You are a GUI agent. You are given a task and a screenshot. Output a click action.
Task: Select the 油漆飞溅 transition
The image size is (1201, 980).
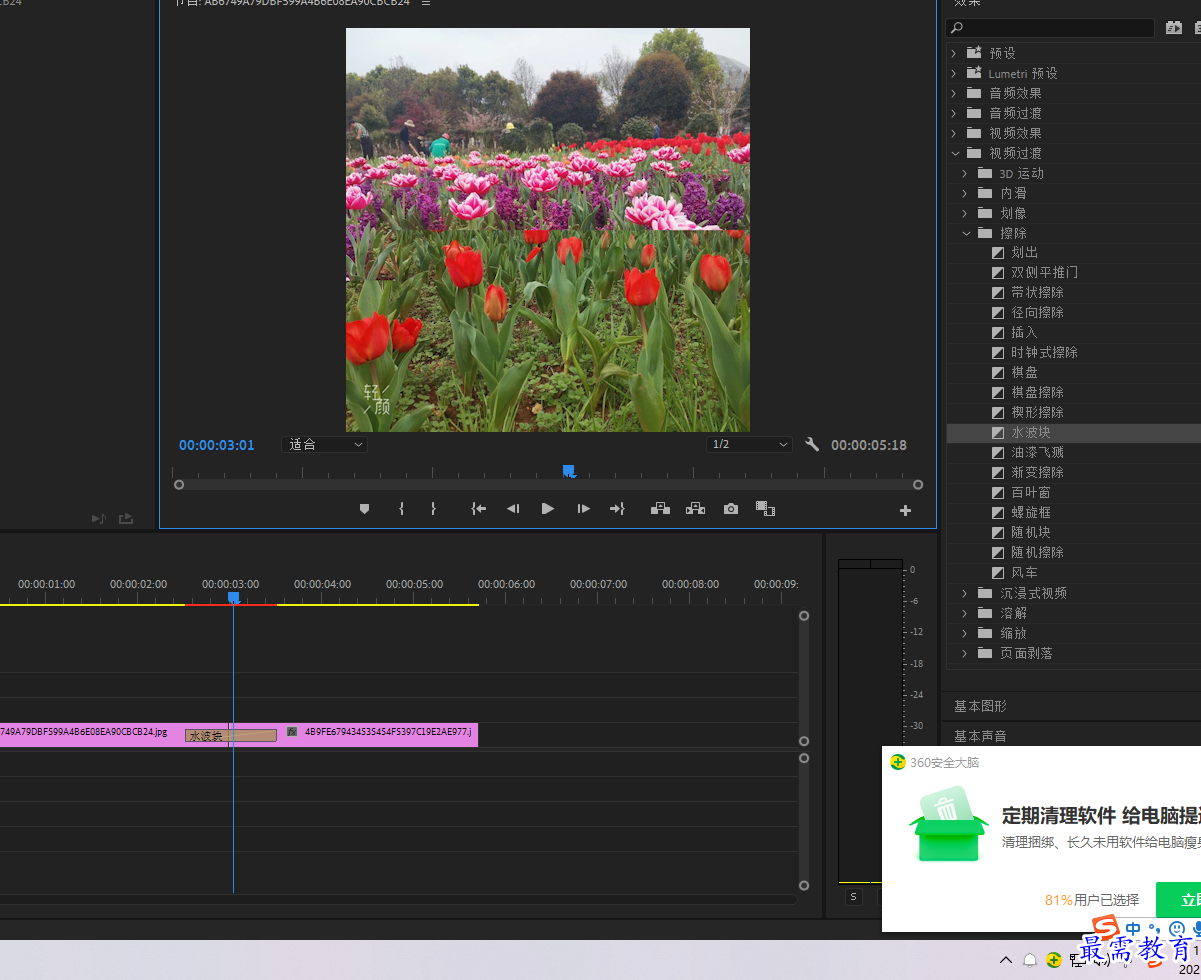[x=1037, y=453]
